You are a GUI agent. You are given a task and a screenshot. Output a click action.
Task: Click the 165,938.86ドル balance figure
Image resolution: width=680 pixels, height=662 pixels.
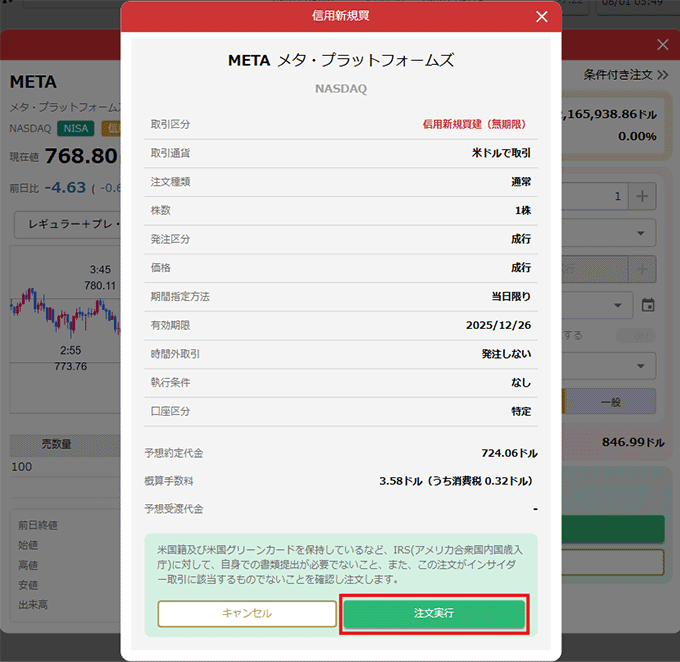tap(611, 114)
